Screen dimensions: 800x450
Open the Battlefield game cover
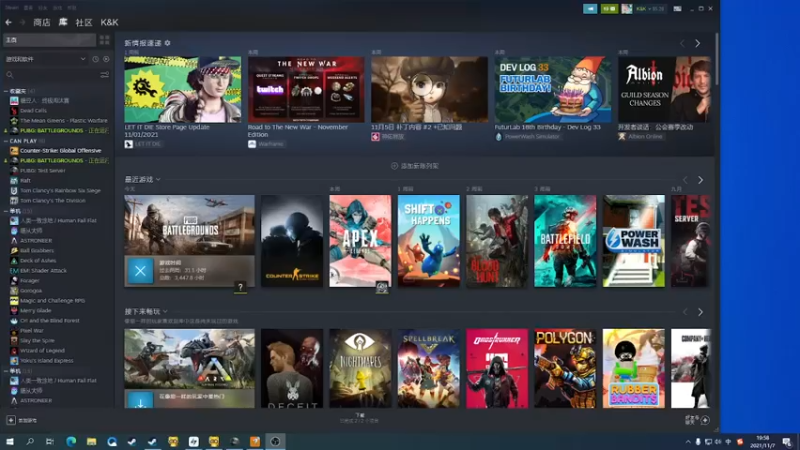pos(565,241)
